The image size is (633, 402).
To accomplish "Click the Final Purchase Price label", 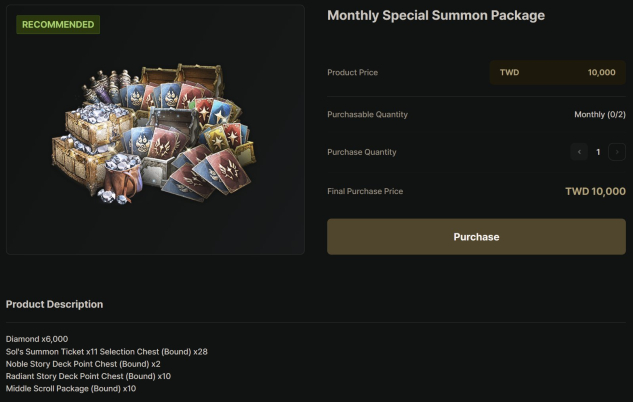I will click(x=365, y=191).
